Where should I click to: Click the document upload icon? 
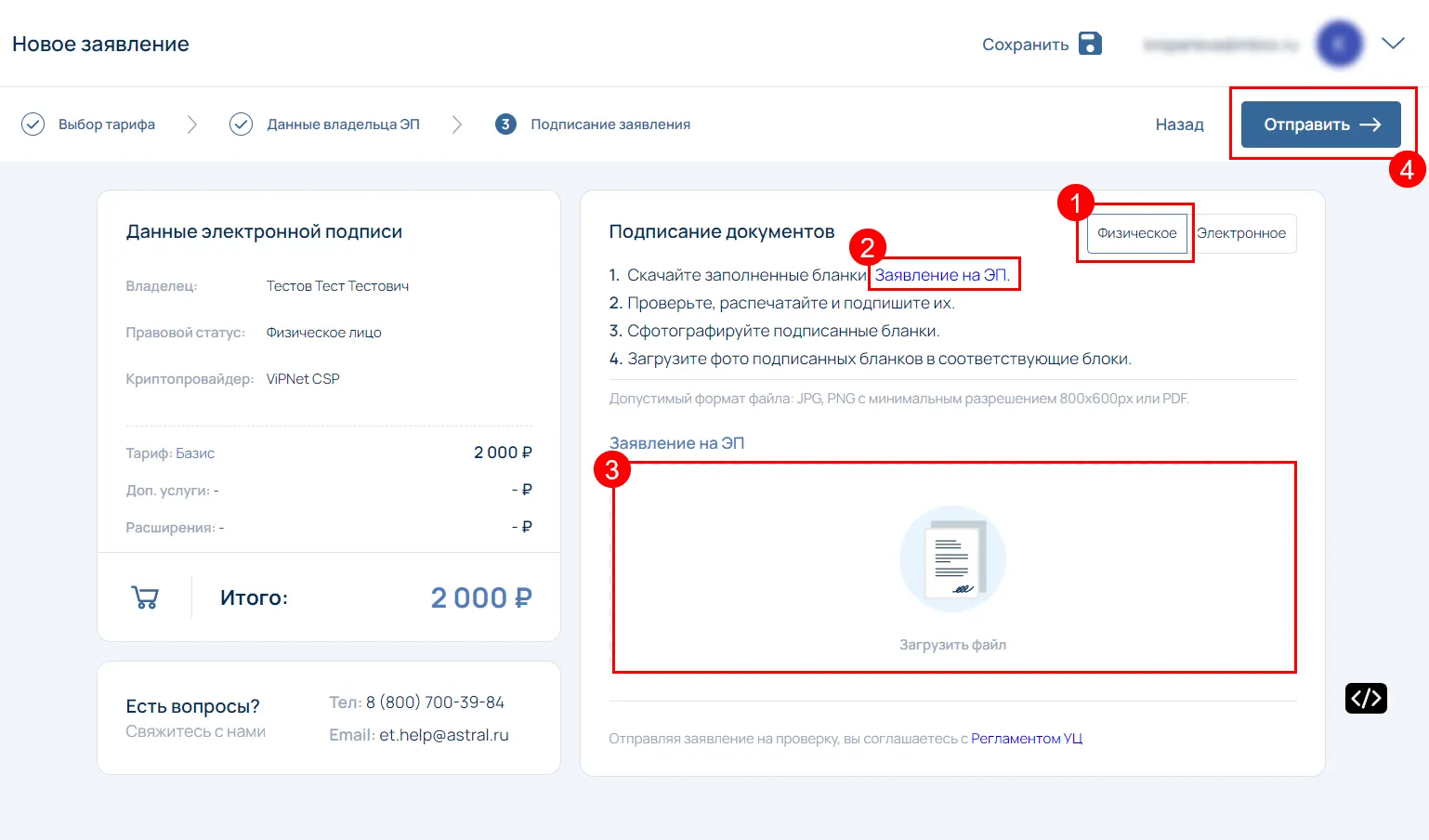[952, 559]
